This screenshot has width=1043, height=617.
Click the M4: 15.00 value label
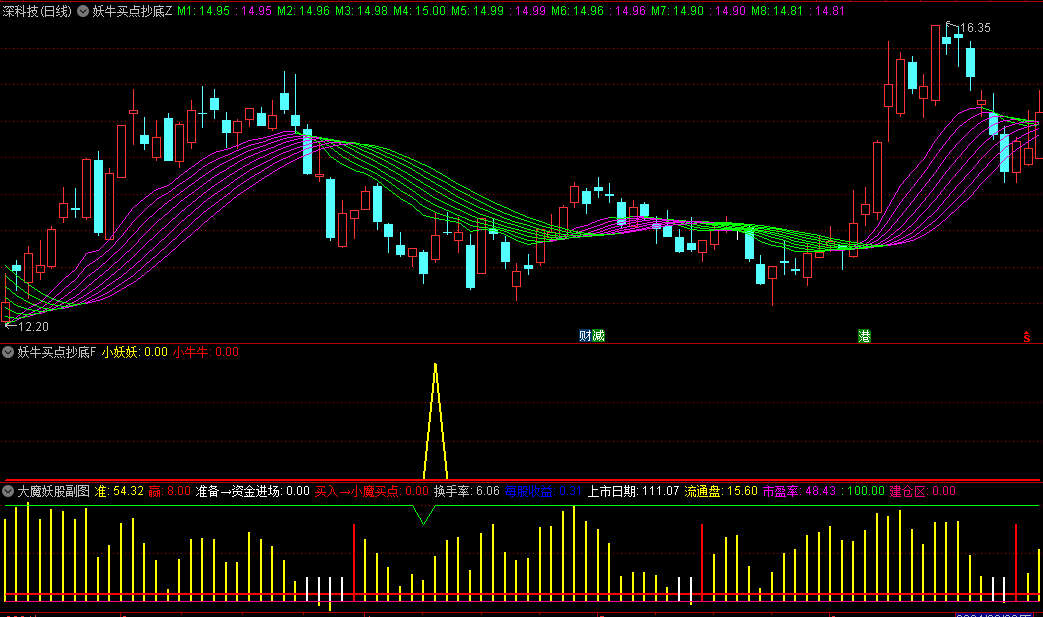[x=419, y=11]
